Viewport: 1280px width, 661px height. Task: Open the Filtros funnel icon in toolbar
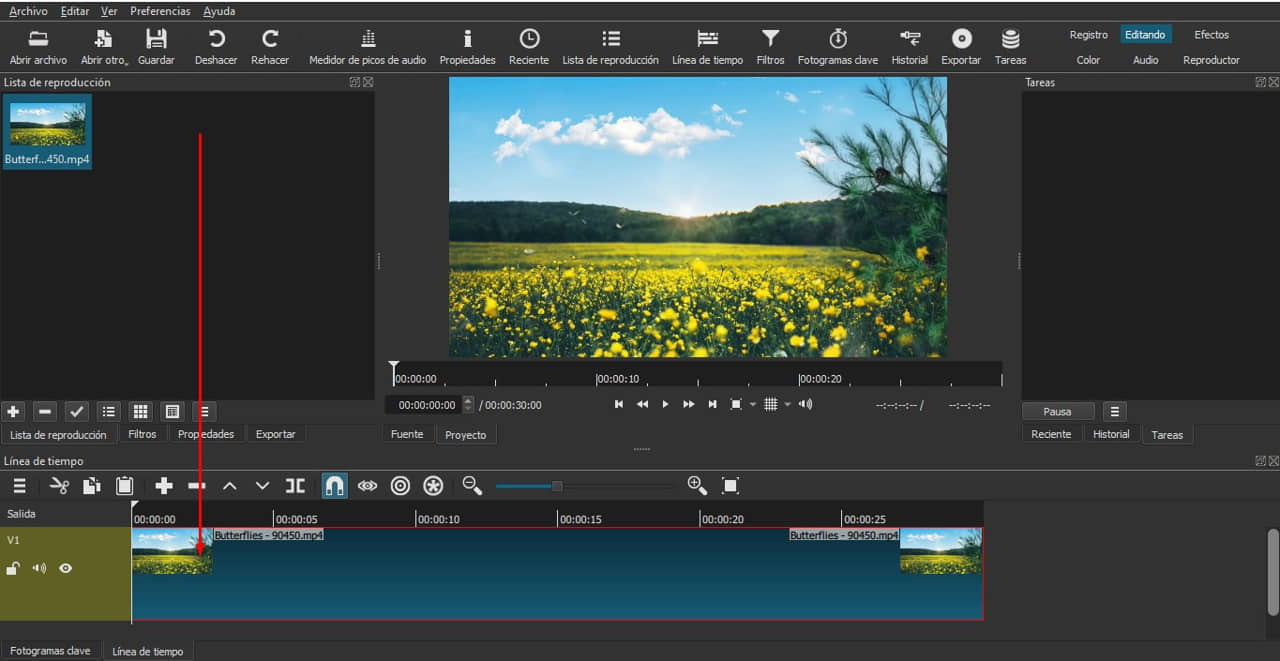(770, 38)
